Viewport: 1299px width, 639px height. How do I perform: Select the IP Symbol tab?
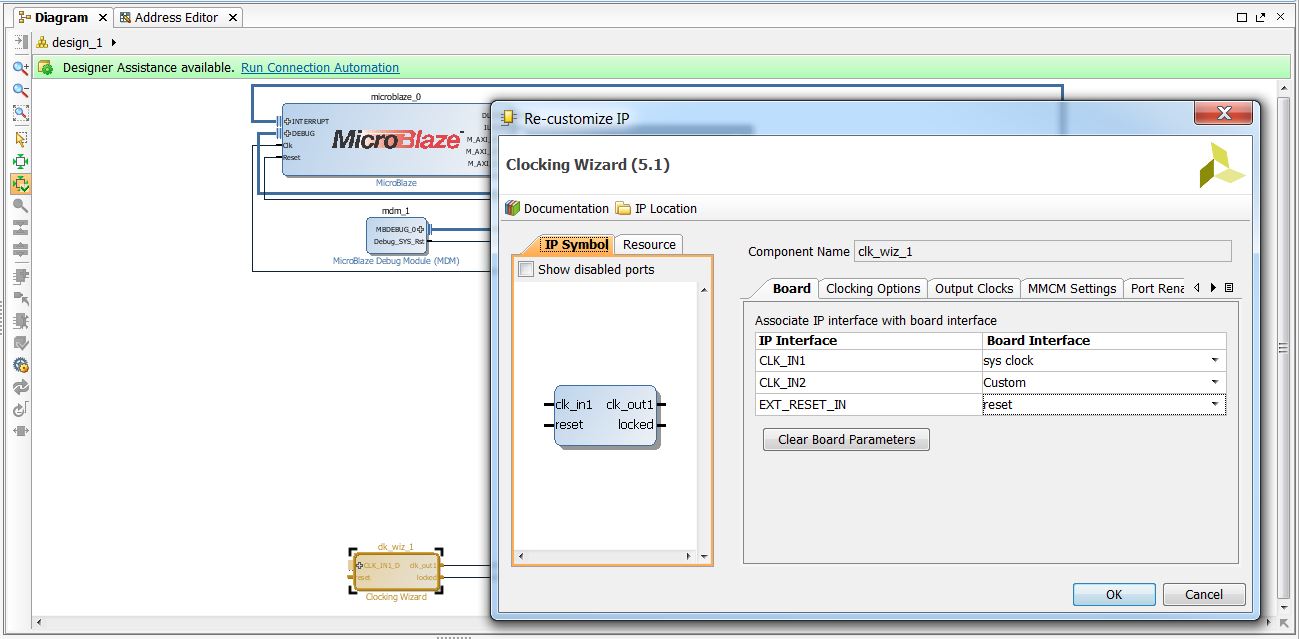tap(575, 244)
